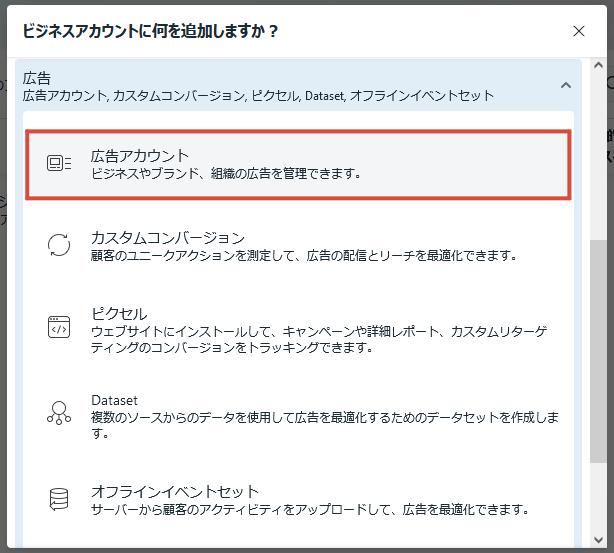Image resolution: width=614 pixels, height=553 pixels.
Task: Click the カスタムコンバージョン circular arrows icon
Action: coord(59,245)
